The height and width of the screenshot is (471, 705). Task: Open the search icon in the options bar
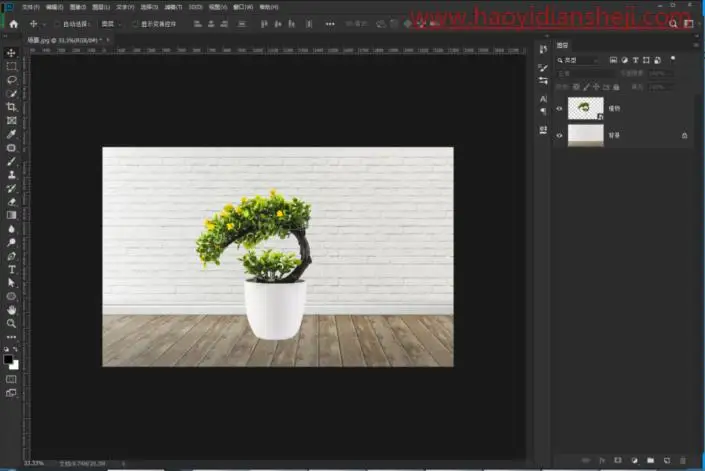click(x=673, y=24)
